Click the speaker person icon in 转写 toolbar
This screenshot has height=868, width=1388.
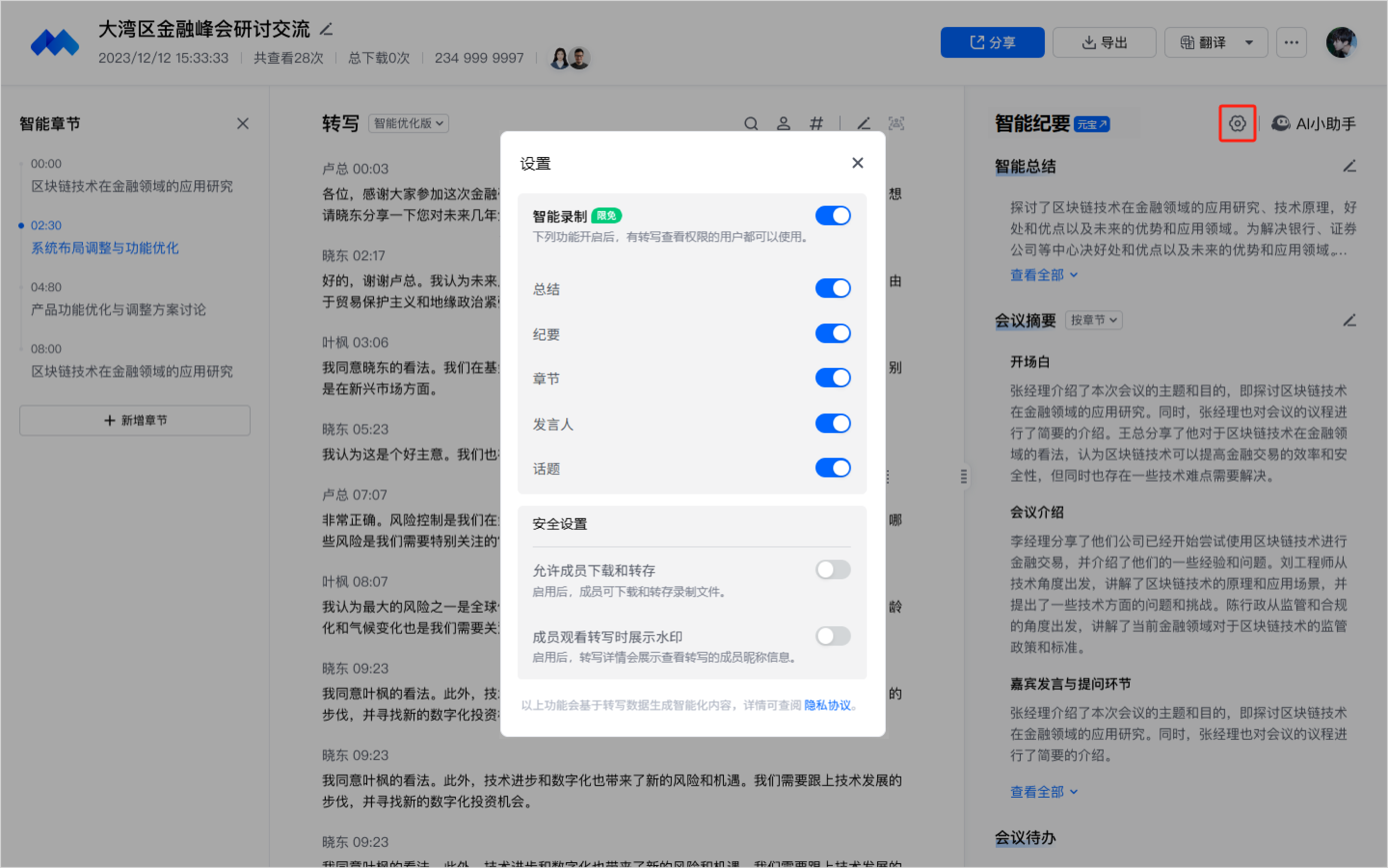coord(783,123)
